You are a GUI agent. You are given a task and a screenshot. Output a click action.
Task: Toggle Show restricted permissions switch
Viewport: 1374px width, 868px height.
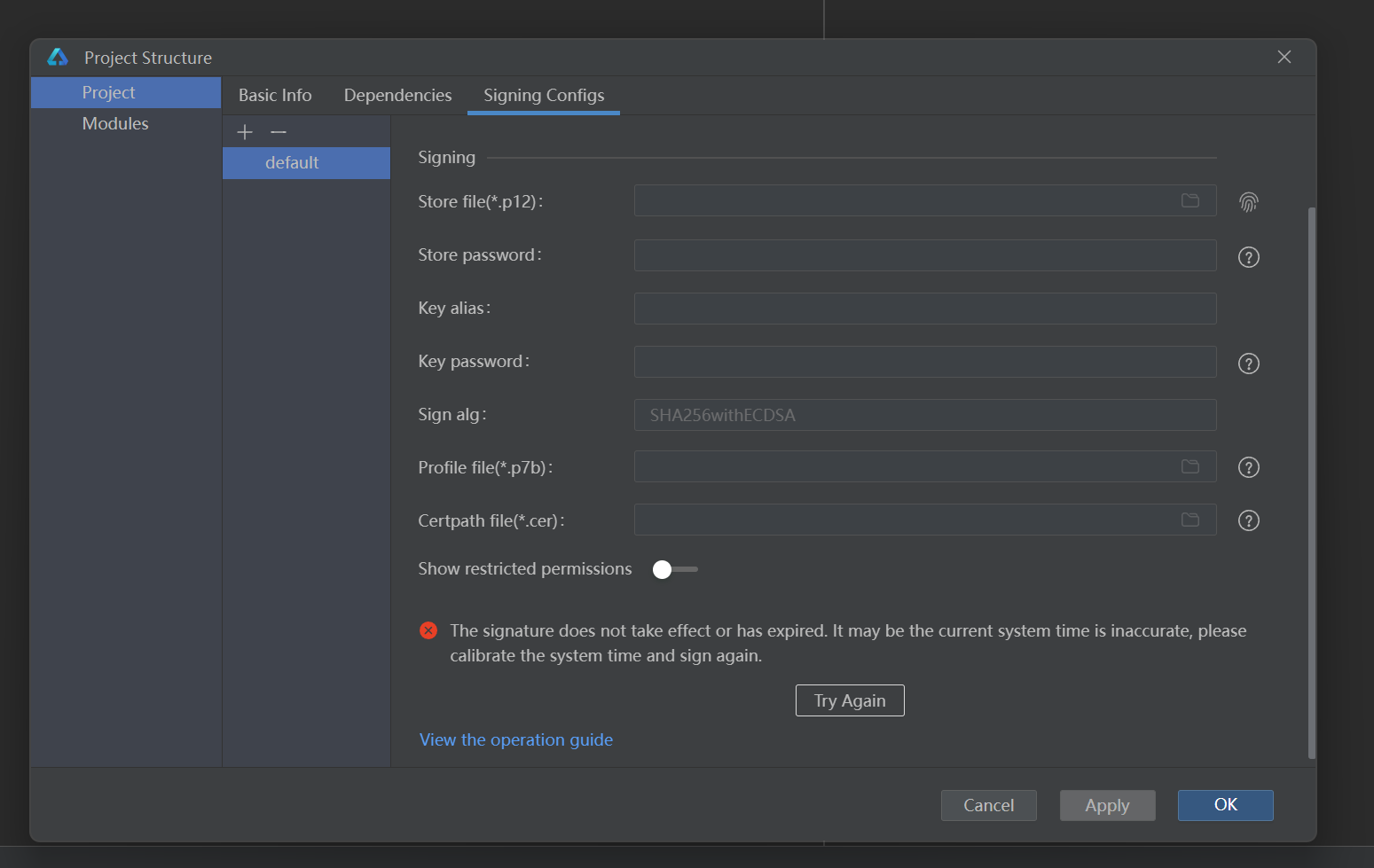point(674,569)
